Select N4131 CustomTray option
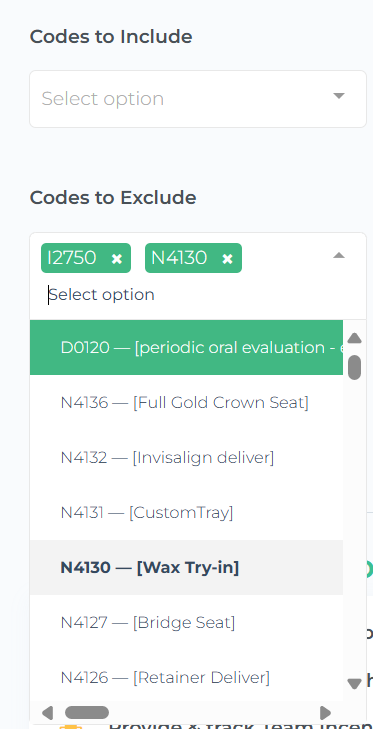 coord(186,512)
